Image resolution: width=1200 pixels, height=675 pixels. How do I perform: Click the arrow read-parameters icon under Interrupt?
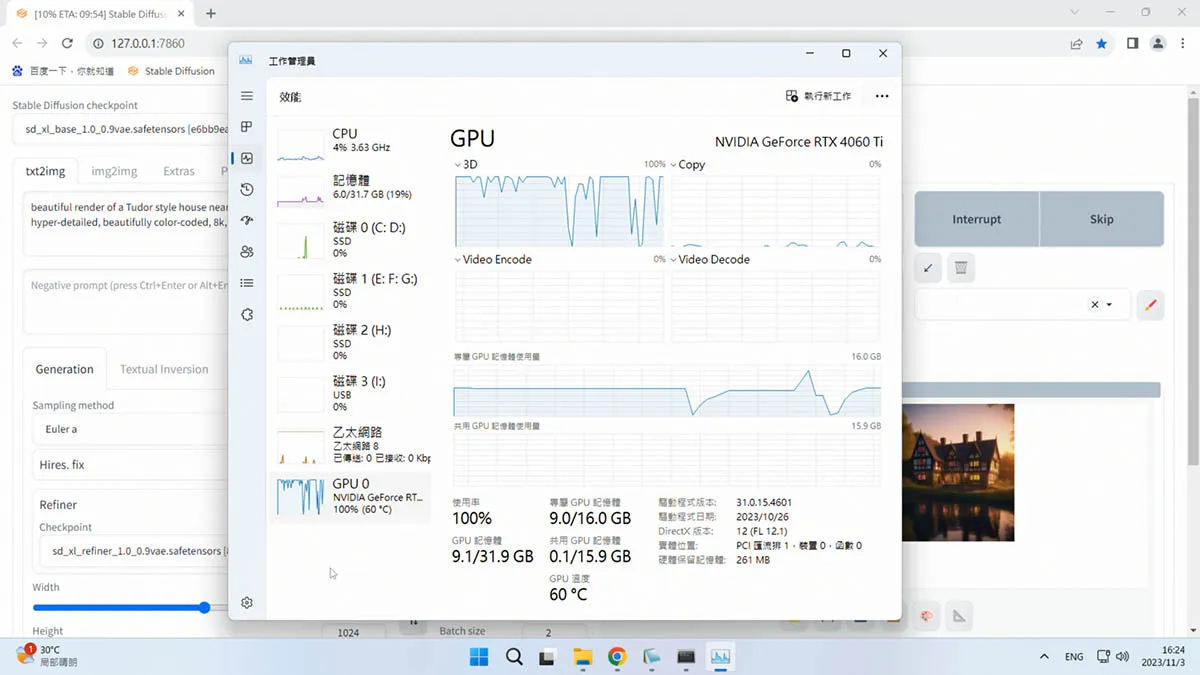point(928,268)
